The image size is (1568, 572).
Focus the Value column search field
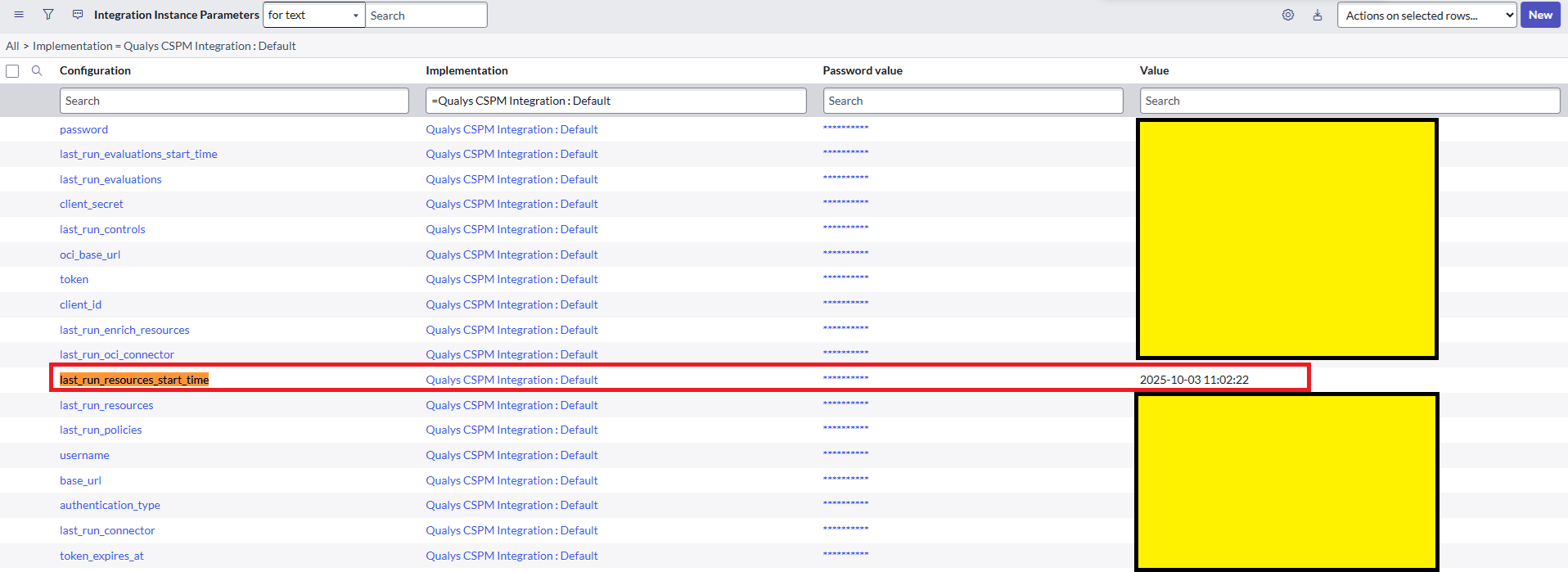pos(1349,101)
